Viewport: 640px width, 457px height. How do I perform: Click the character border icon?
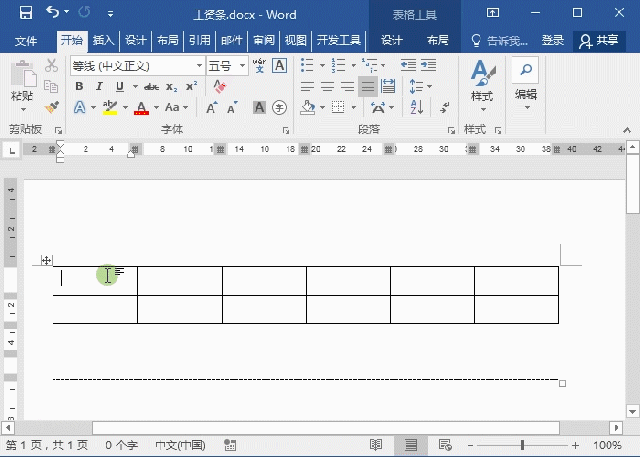280,65
